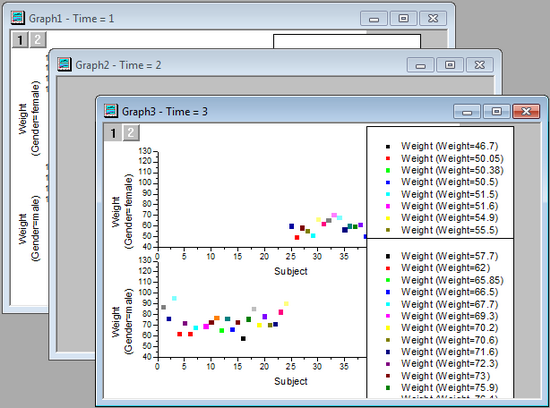
Task: Click legend entry Weight=71.6
Action: (449, 352)
